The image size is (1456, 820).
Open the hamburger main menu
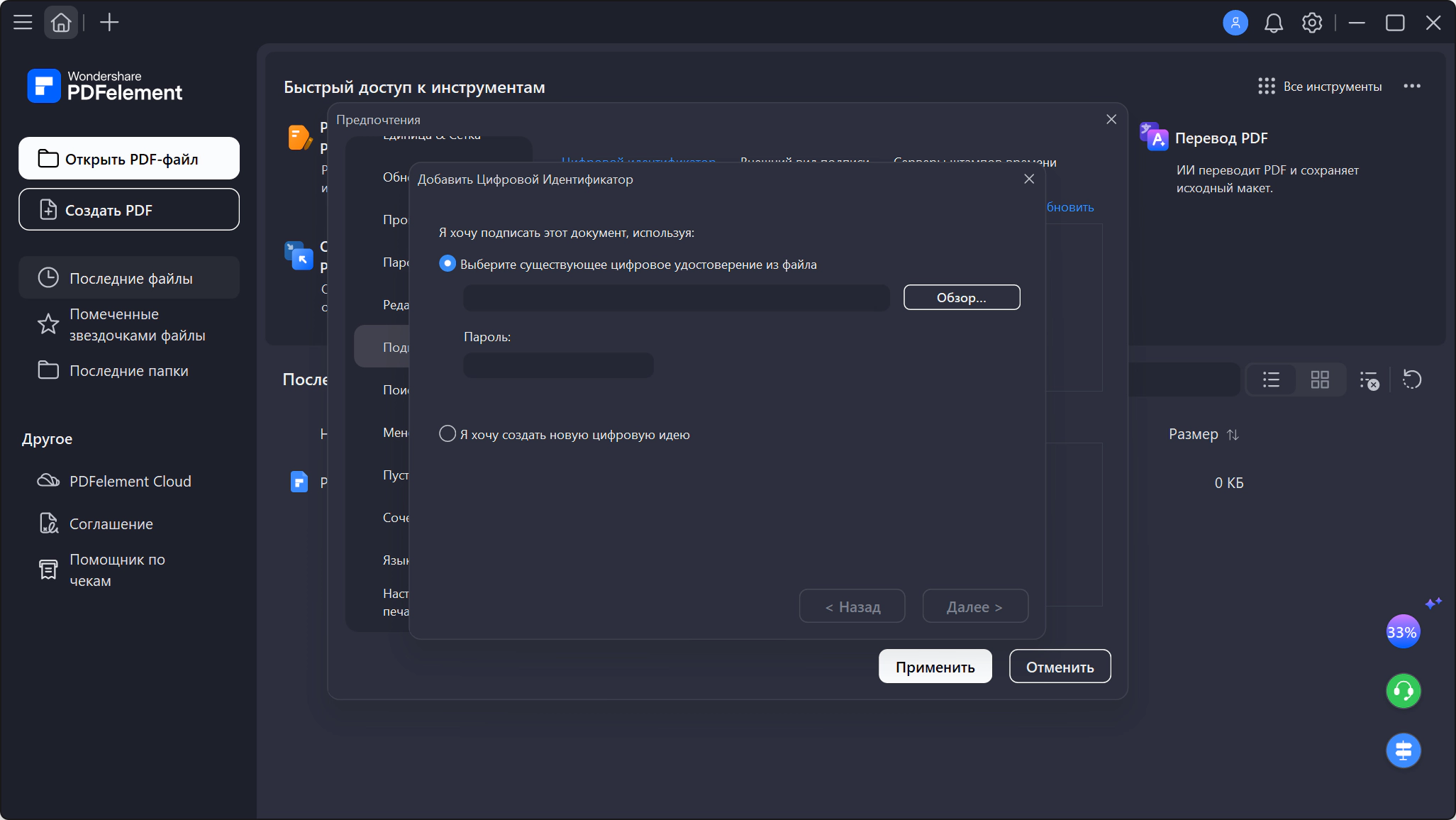click(23, 23)
